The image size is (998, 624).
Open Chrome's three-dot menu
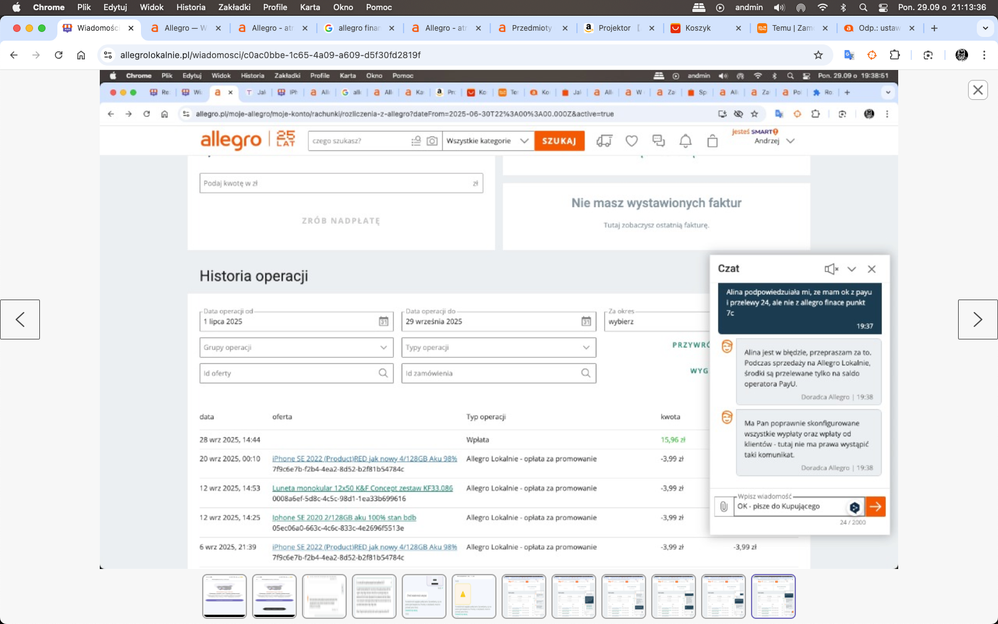click(984, 55)
